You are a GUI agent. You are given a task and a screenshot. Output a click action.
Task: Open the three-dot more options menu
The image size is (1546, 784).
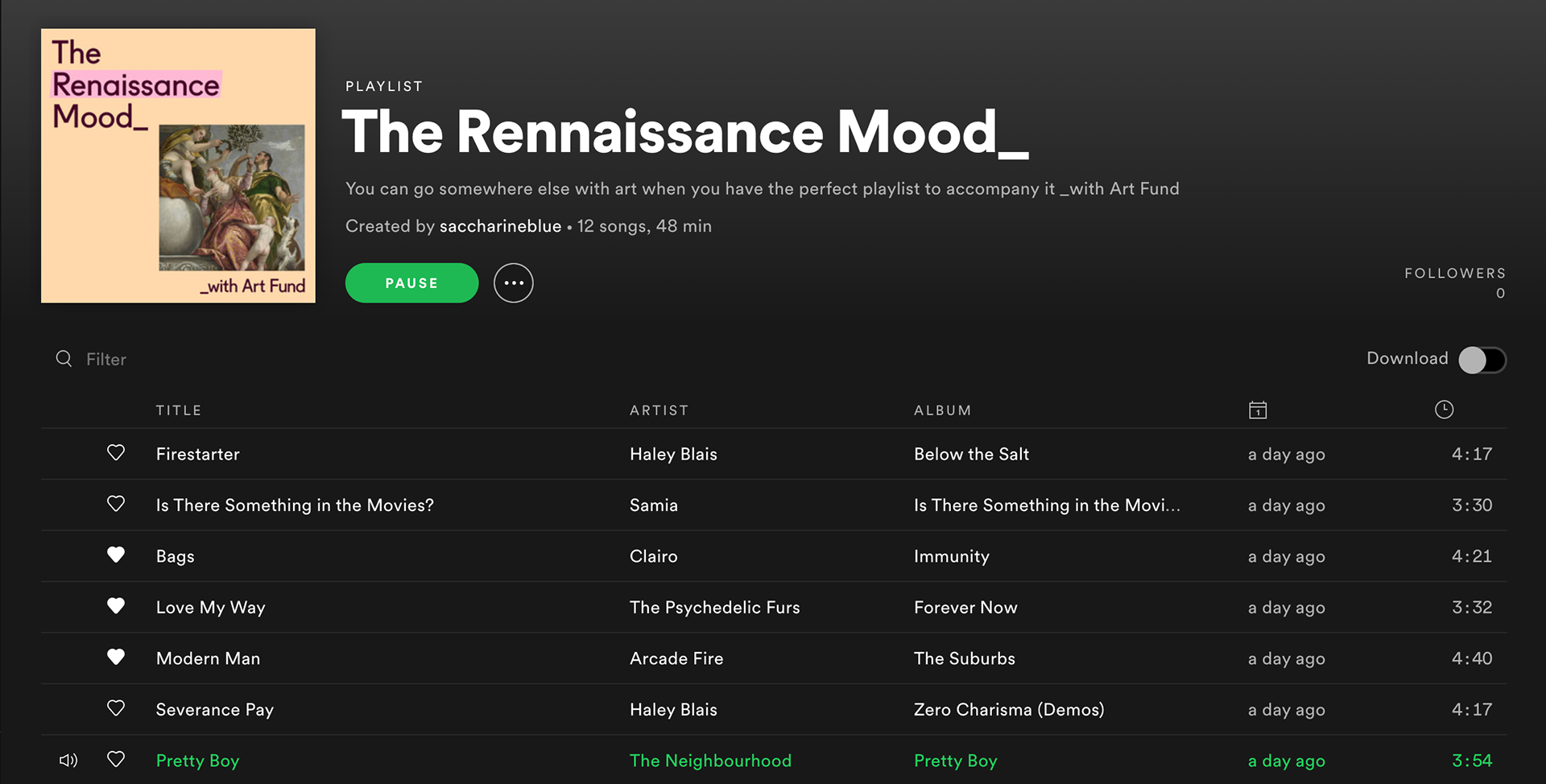[x=514, y=283]
